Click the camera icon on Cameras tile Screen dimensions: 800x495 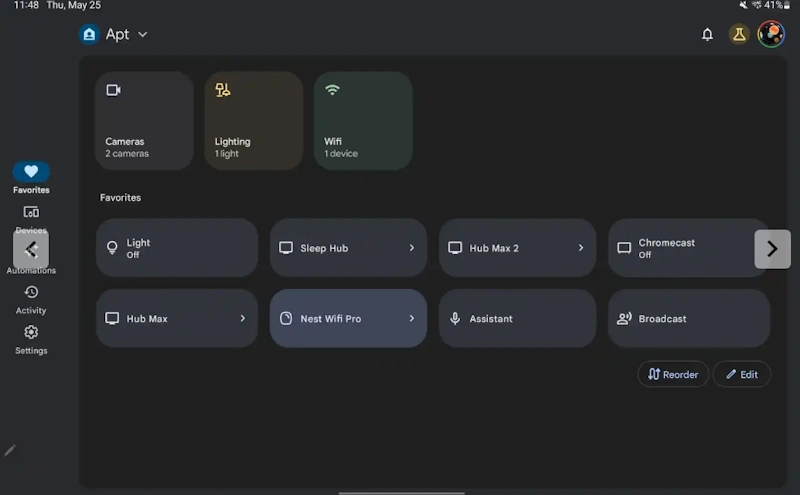pyautogui.click(x=113, y=90)
